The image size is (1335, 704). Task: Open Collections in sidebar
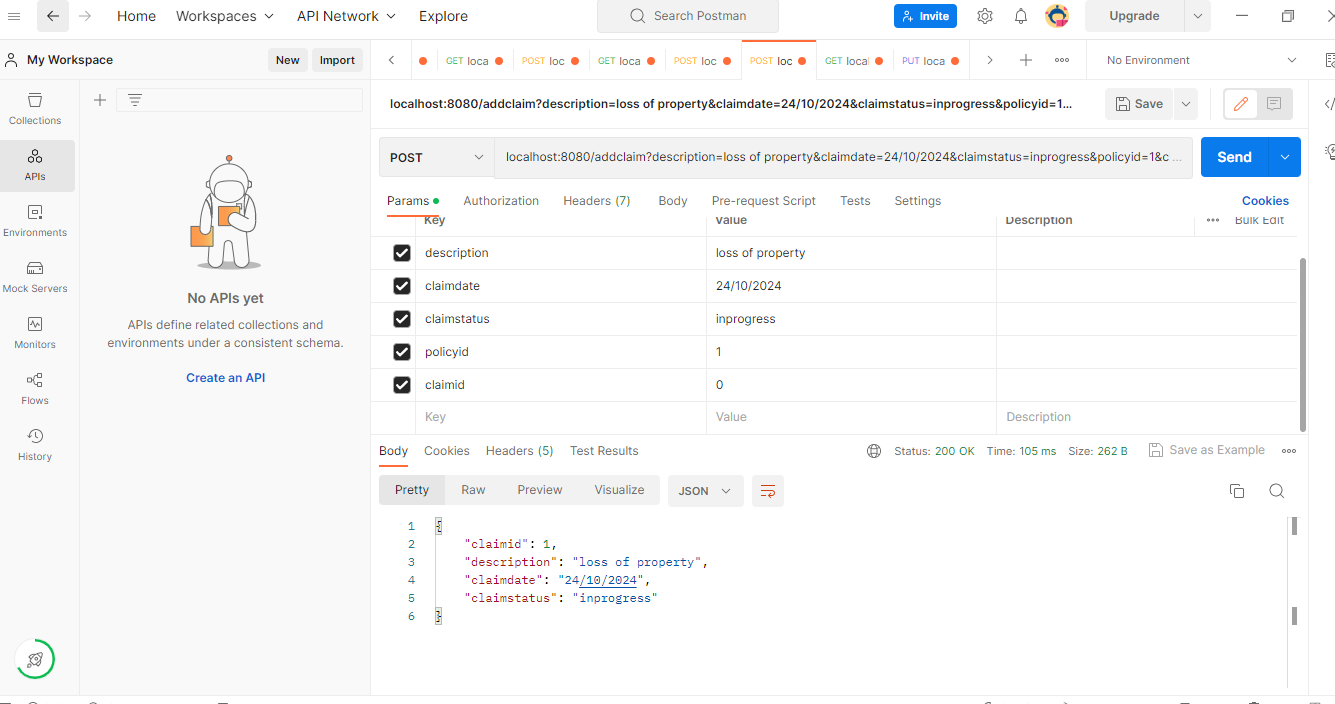click(35, 109)
